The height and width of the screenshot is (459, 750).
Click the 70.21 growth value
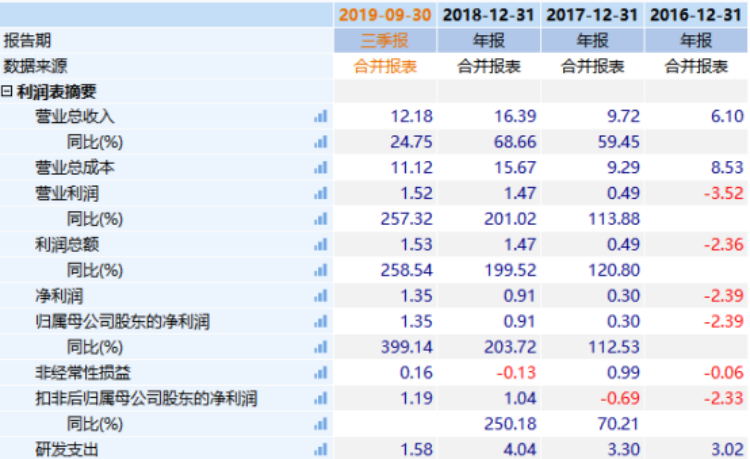(x=618, y=424)
